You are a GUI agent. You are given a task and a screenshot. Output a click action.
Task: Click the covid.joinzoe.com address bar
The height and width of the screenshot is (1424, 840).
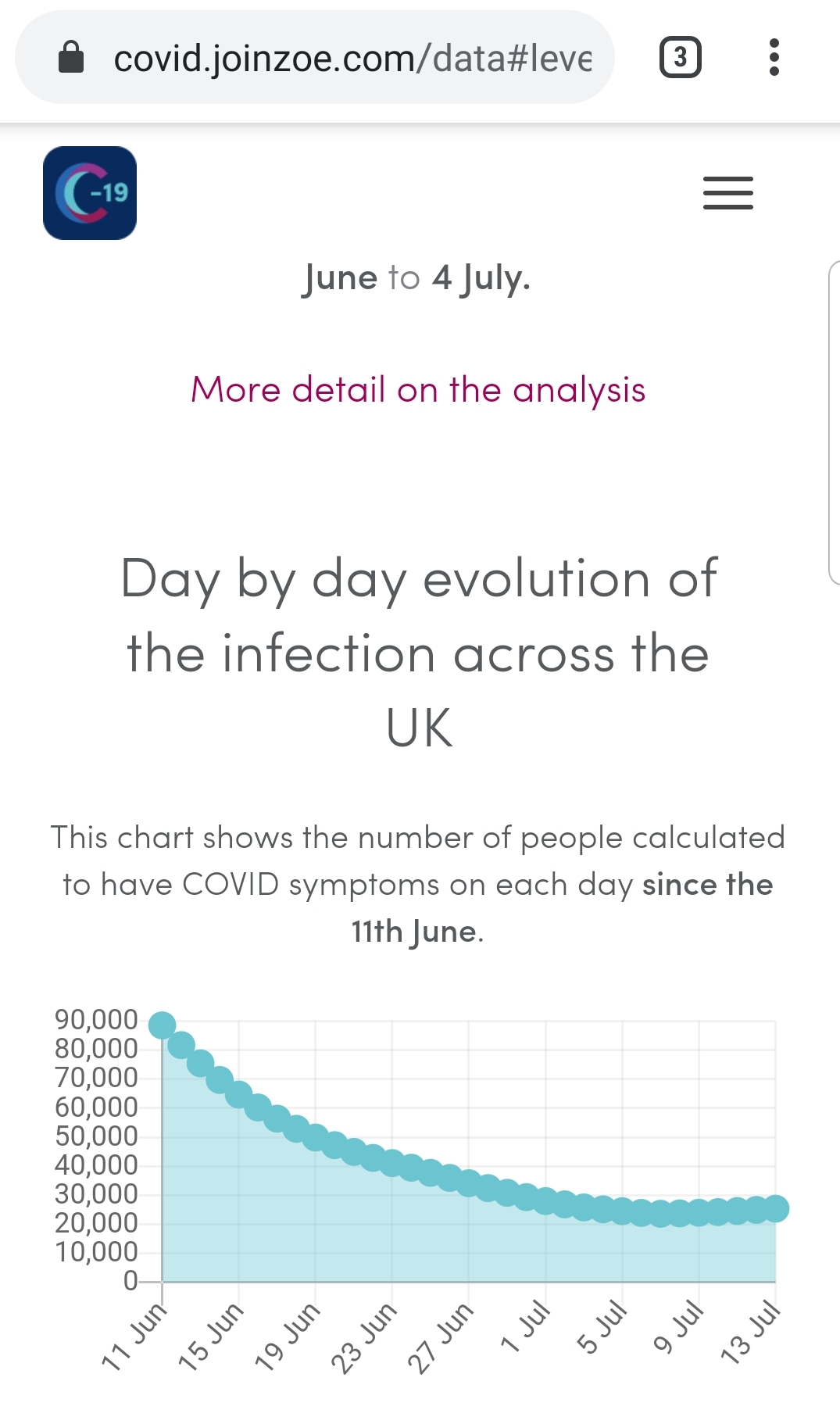pyautogui.click(x=352, y=58)
